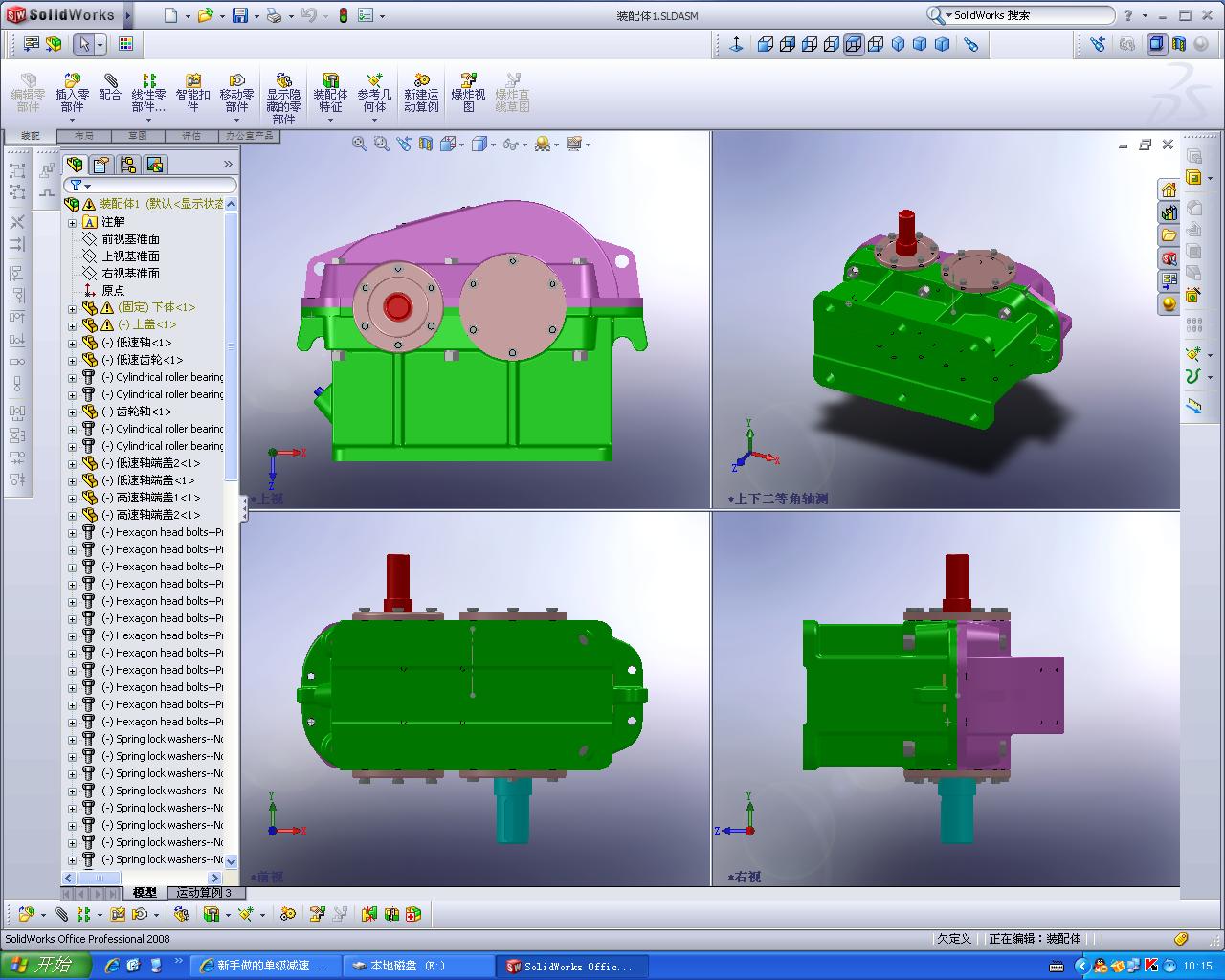Click the Normal To view icon
Viewport: 1225px width, 980px height.
(736, 44)
